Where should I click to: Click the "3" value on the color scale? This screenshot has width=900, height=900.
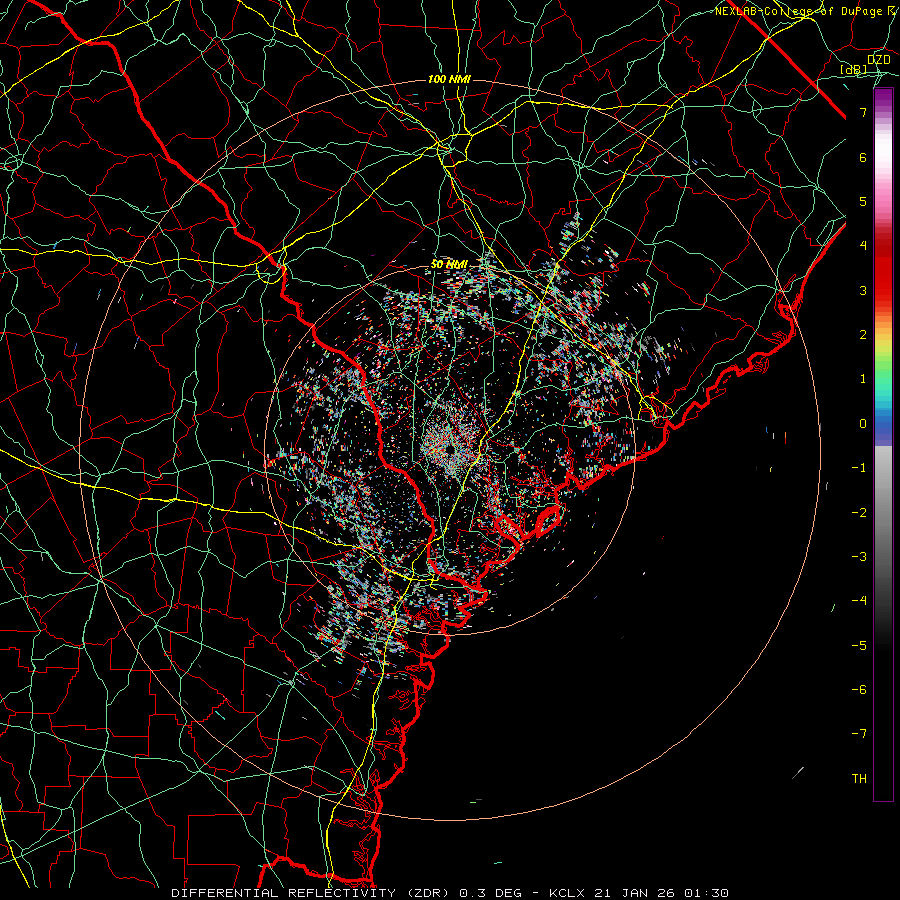[x=863, y=291]
